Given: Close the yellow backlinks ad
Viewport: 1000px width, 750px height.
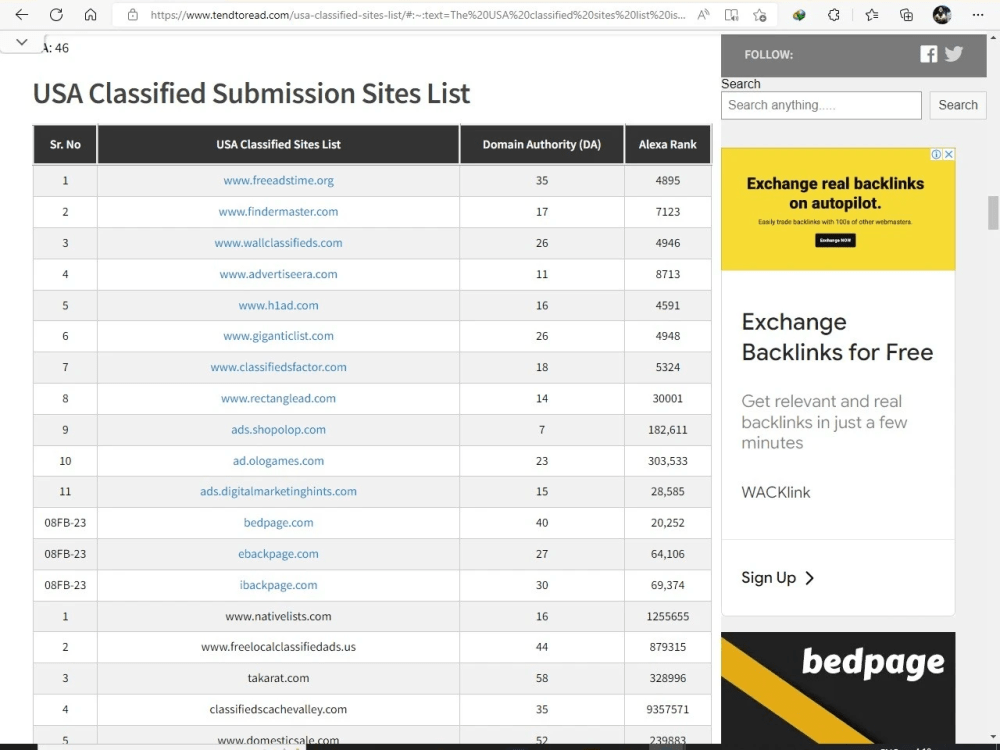Looking at the screenshot, I should pyautogui.click(x=949, y=154).
